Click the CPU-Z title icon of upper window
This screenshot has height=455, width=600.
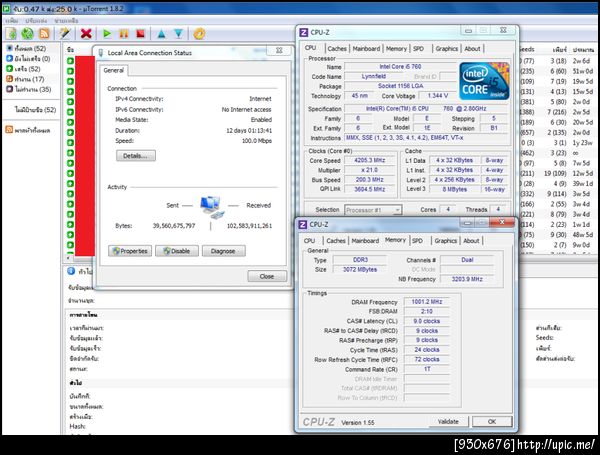point(303,33)
